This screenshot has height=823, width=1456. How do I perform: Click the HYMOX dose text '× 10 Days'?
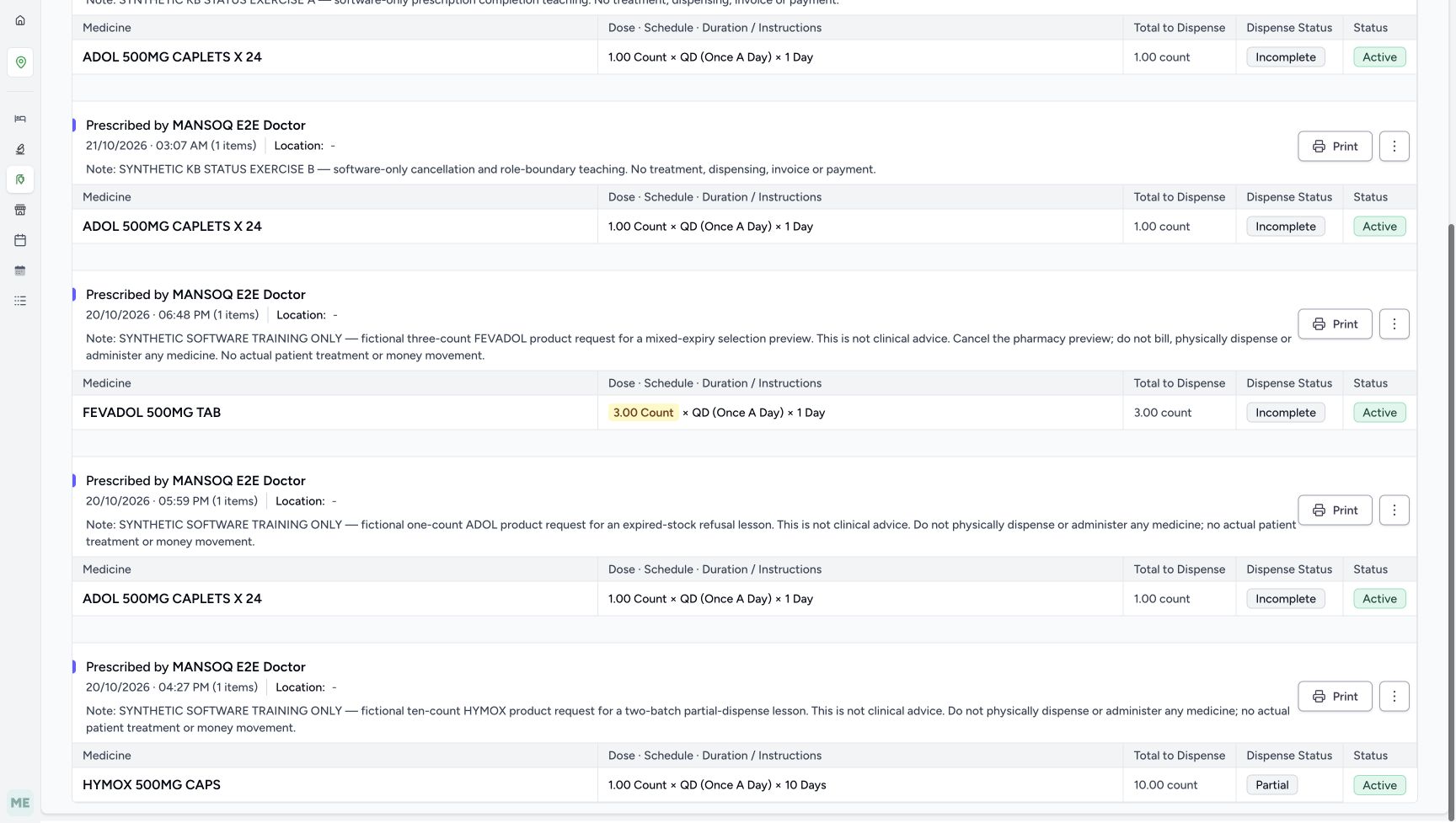click(800, 785)
